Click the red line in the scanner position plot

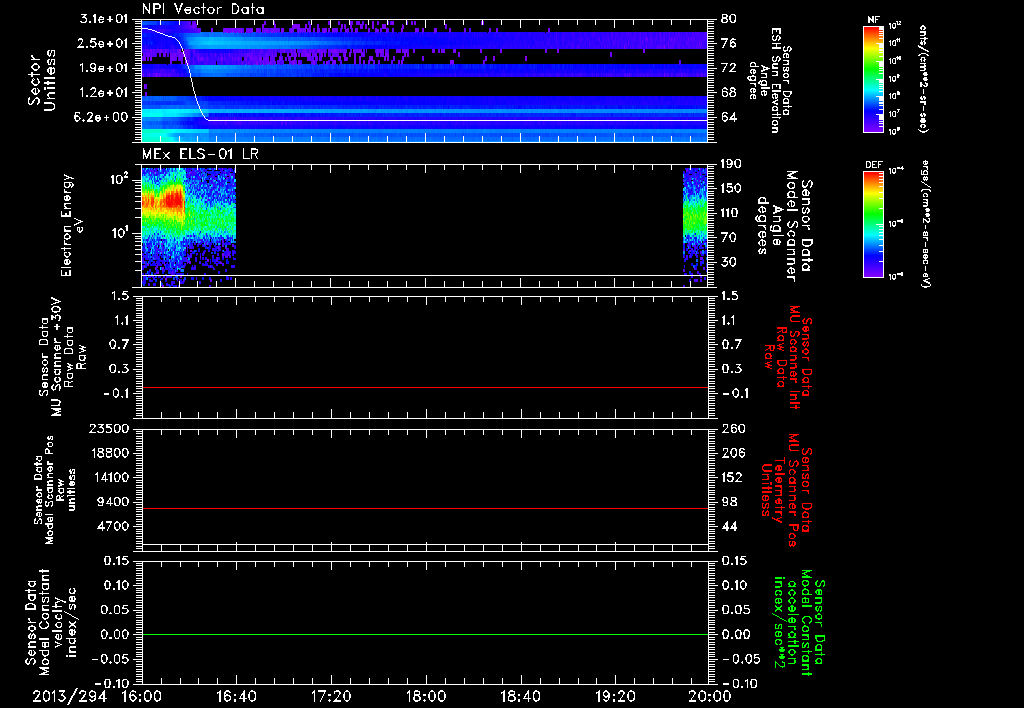[425, 508]
